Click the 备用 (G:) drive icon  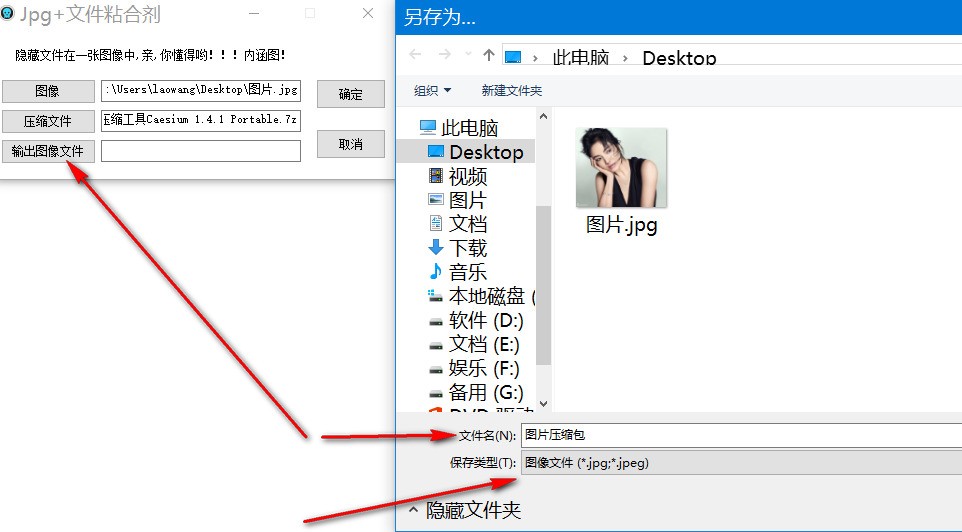click(436, 393)
